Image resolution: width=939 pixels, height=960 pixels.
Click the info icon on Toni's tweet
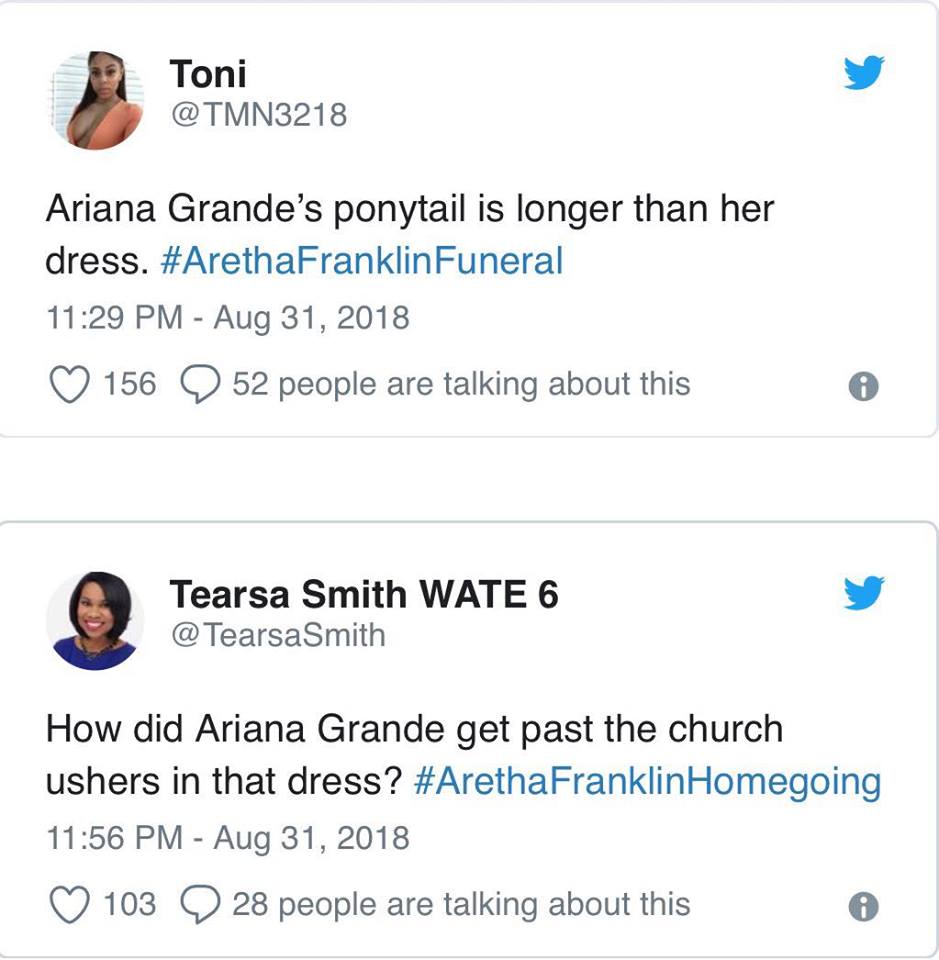(863, 386)
